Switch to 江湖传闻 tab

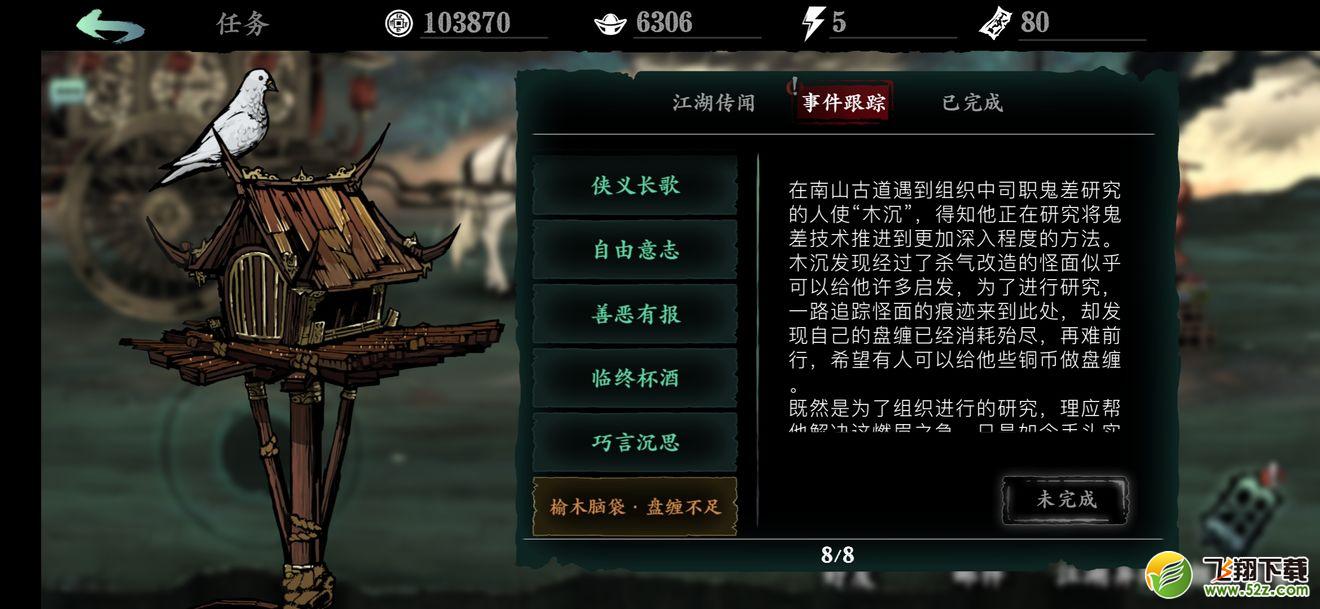(x=713, y=103)
